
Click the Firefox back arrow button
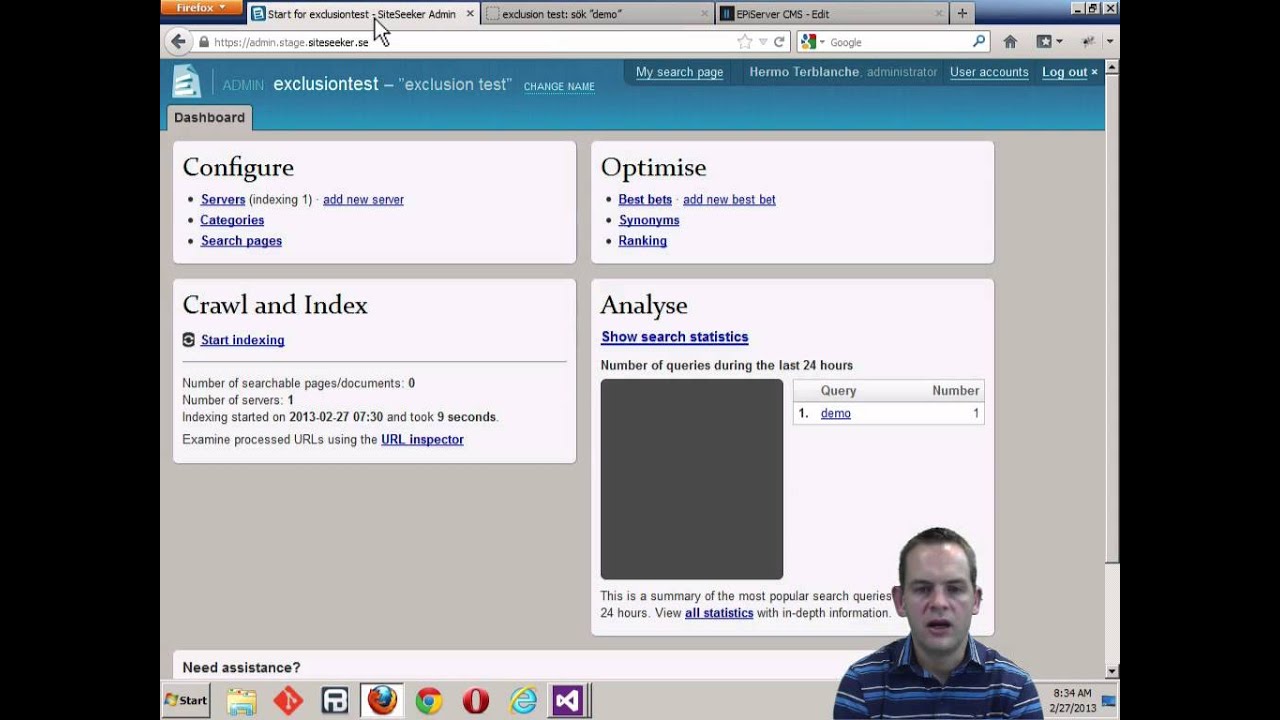click(x=178, y=42)
